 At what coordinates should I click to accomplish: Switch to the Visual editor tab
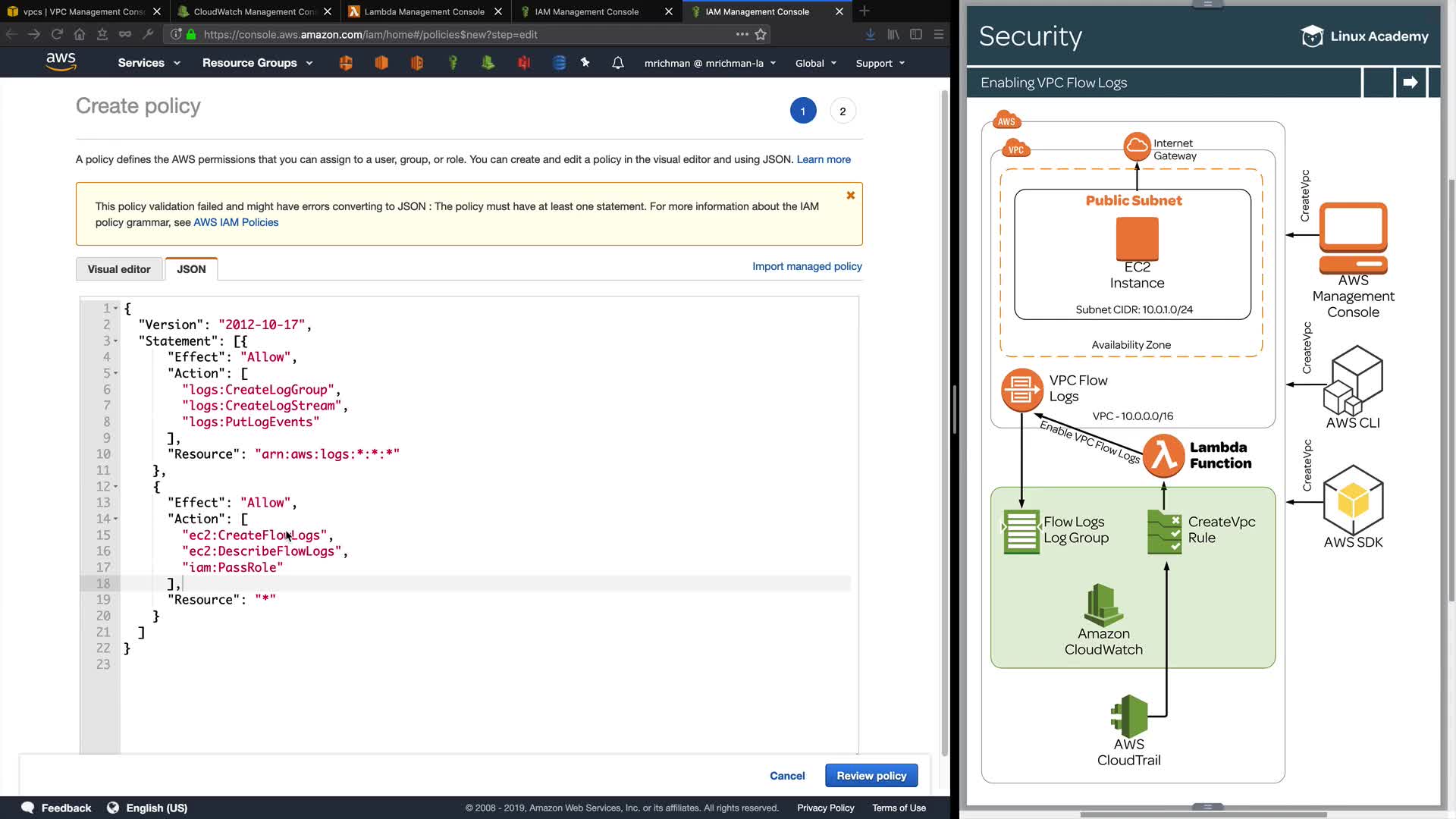coord(119,269)
